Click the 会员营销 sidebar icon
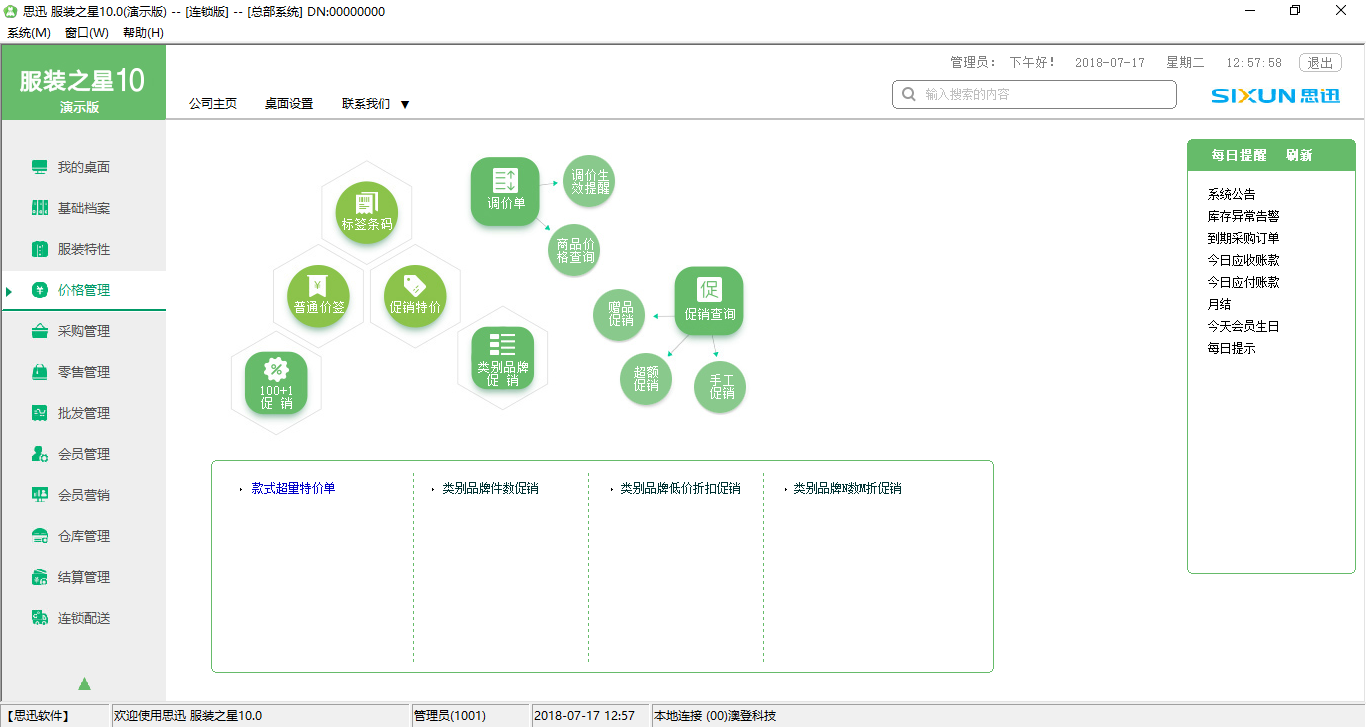 coord(39,495)
